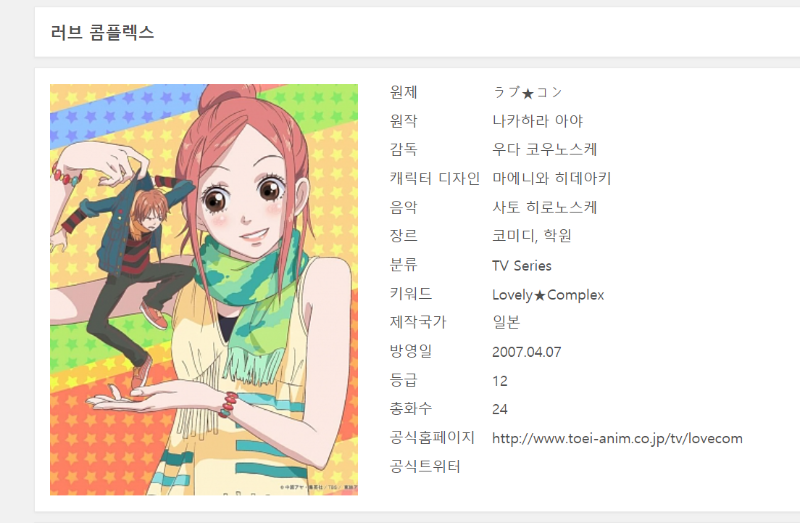Click the total episode count 24
The image size is (800, 523).
[500, 409]
